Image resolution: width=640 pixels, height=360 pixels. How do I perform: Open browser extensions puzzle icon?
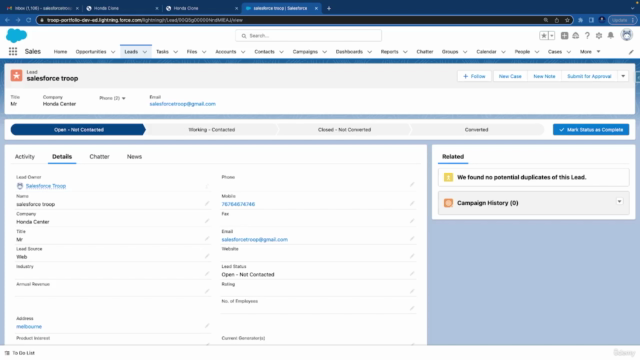click(x=580, y=20)
